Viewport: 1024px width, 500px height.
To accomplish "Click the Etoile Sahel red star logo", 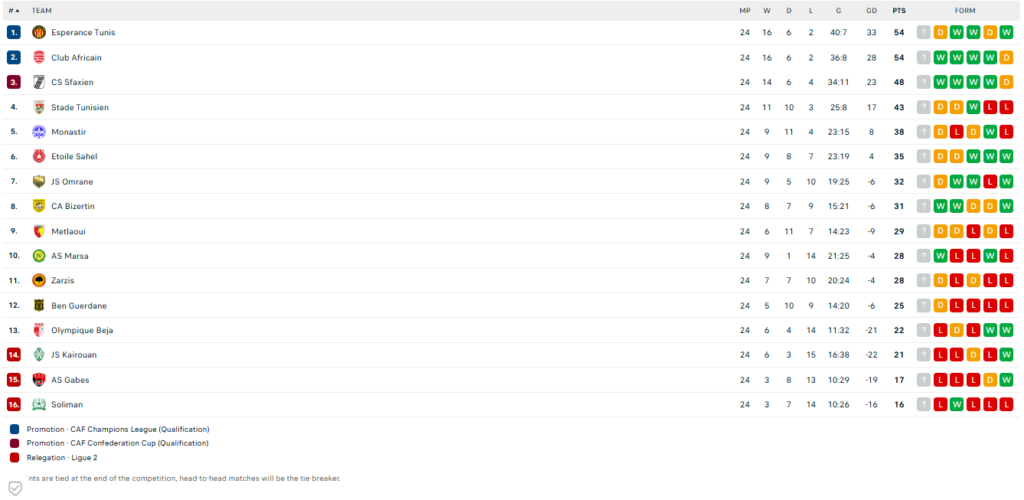I will pos(39,156).
